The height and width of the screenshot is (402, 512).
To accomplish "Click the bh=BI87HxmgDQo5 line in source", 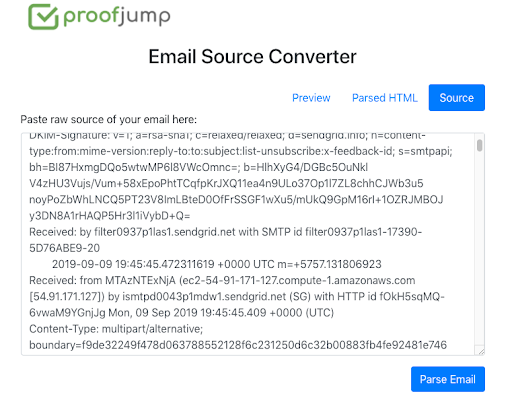I will [198, 167].
